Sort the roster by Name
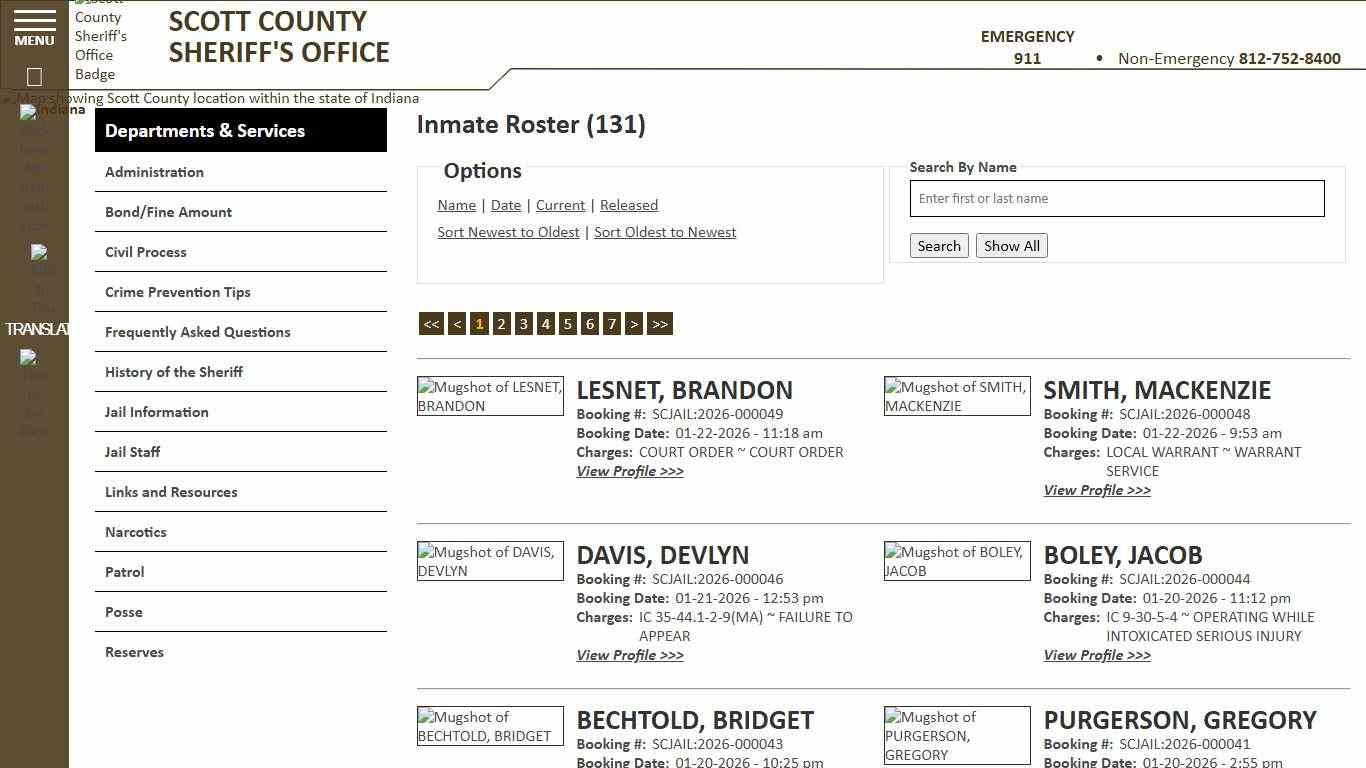Image resolution: width=1366 pixels, height=768 pixels. point(456,205)
